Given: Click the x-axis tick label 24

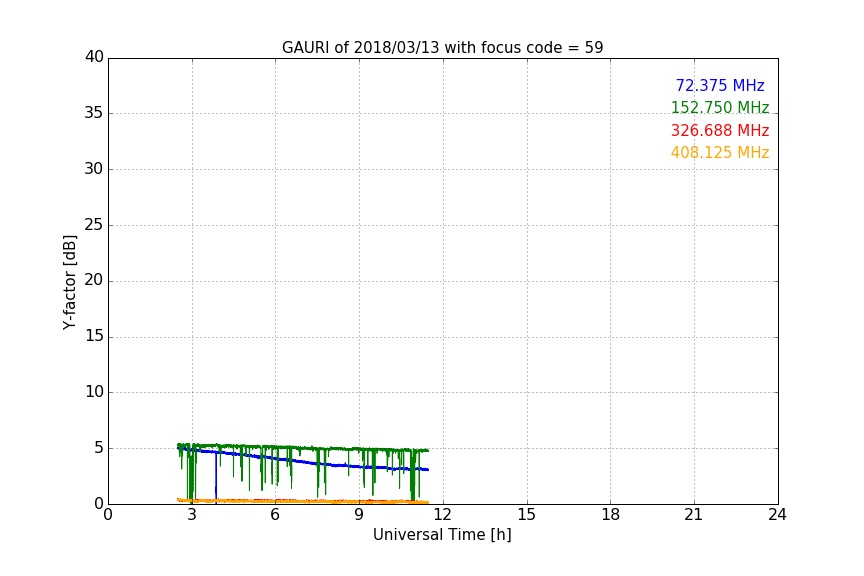Looking at the screenshot, I should [x=777, y=515].
